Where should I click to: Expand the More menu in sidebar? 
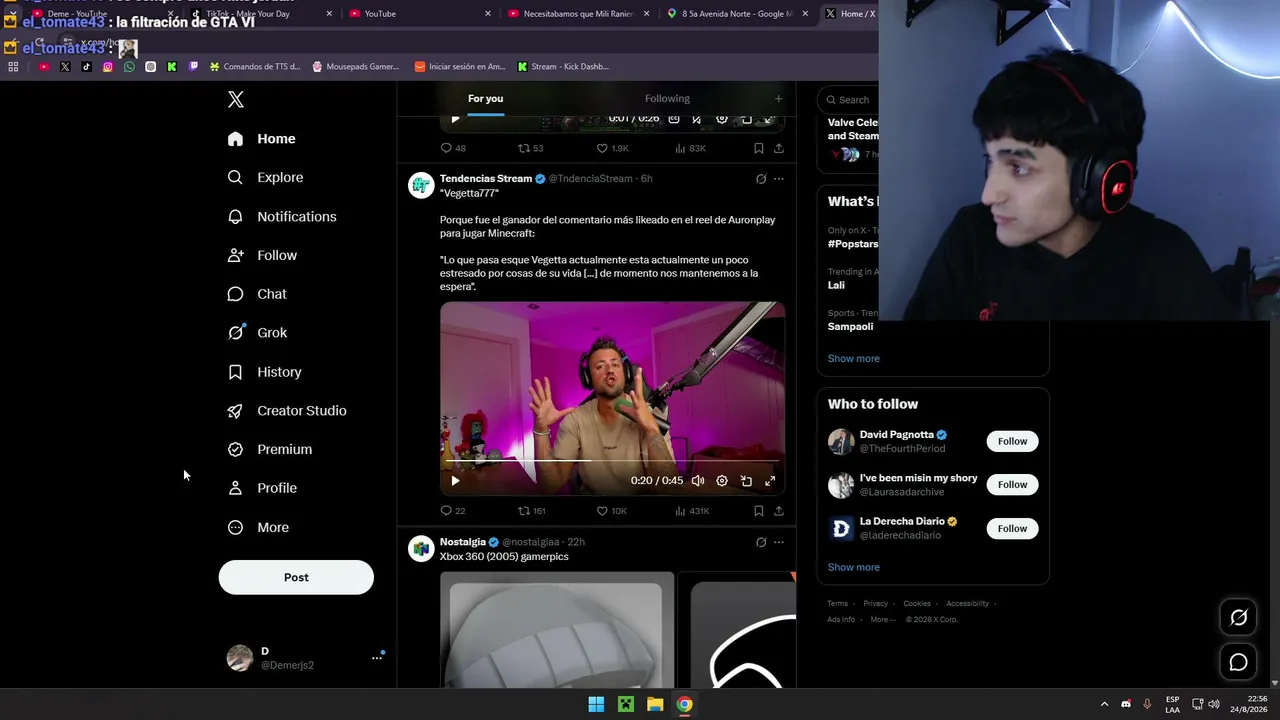pyautogui.click(x=258, y=527)
